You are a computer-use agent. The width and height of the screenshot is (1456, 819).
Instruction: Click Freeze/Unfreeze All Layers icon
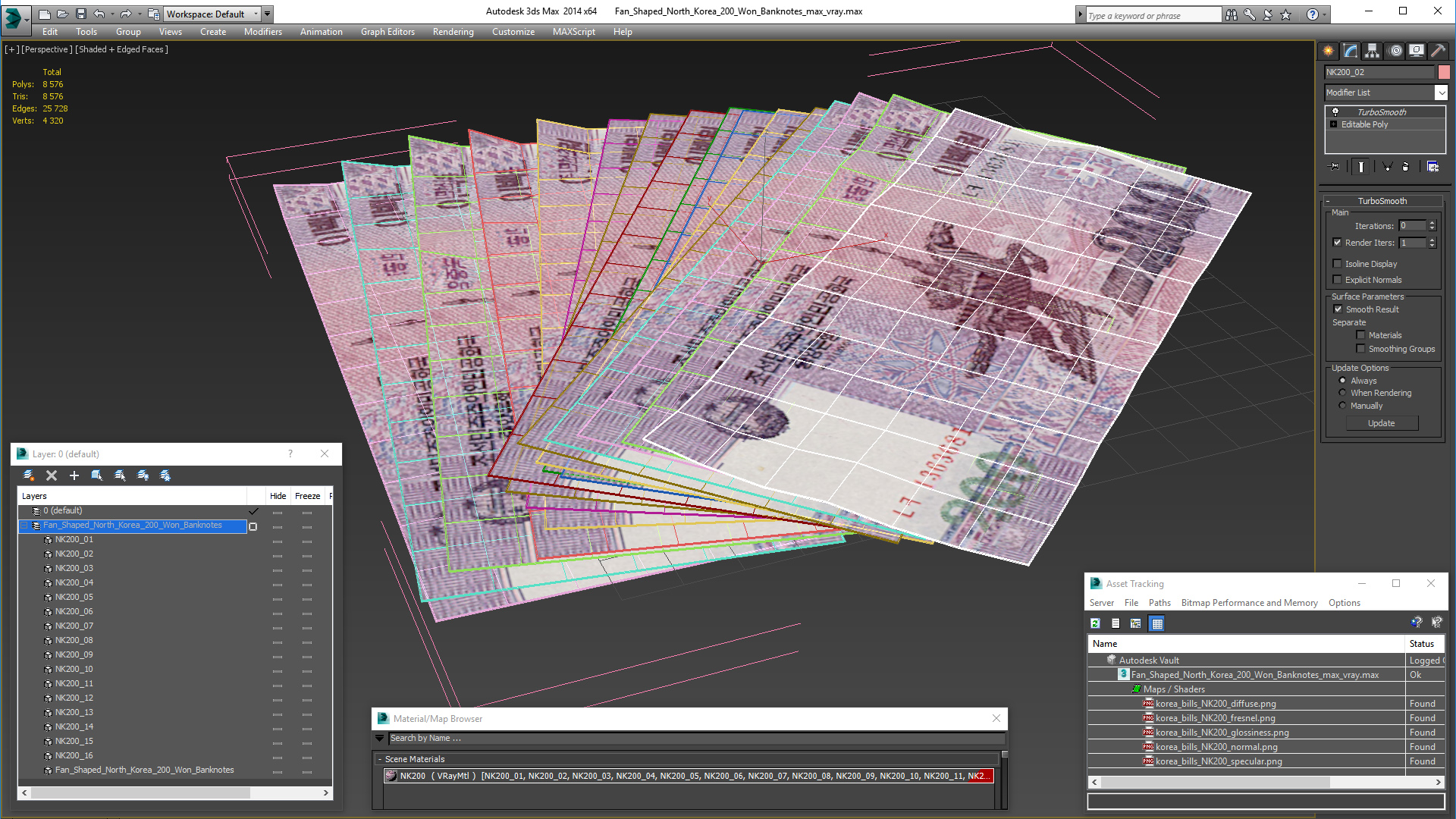pyautogui.click(x=165, y=475)
